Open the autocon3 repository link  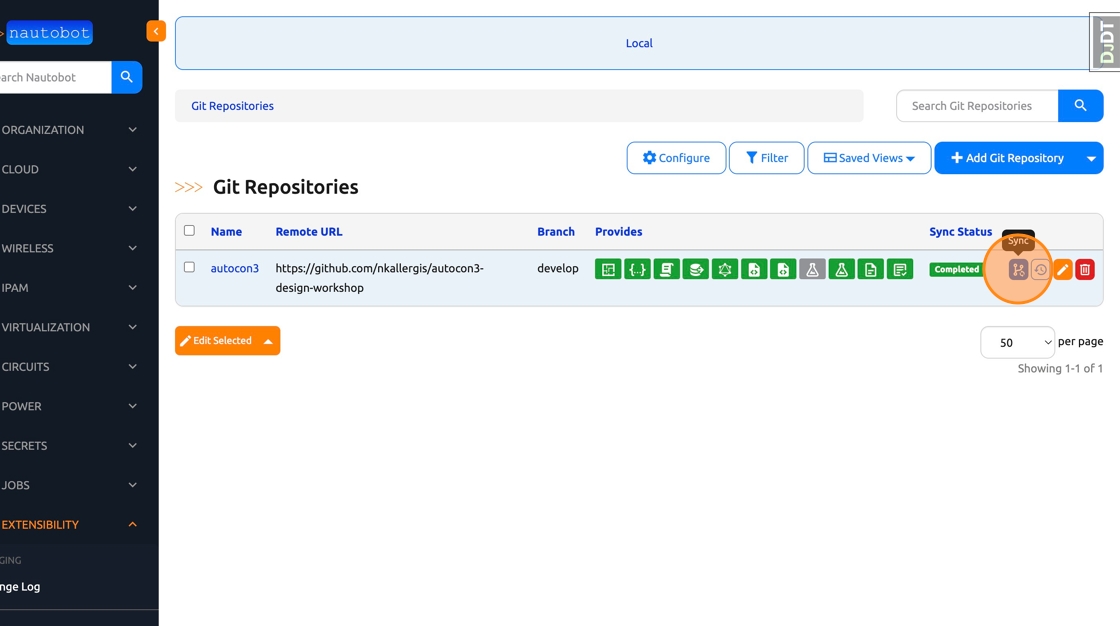point(234,268)
